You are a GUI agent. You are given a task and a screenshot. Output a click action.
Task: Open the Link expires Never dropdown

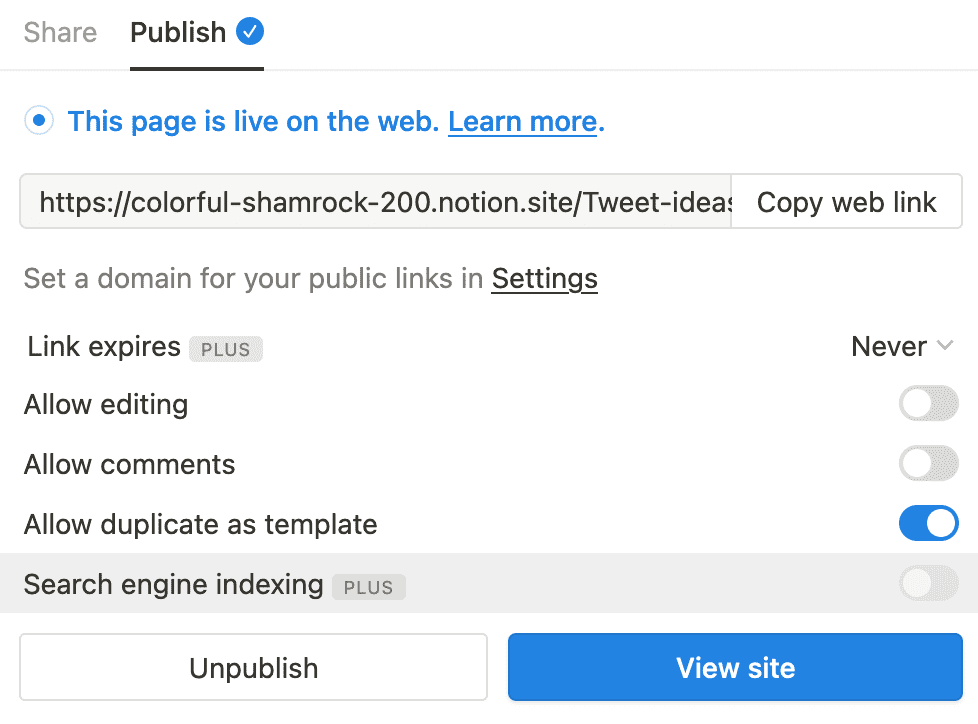[x=891, y=346]
